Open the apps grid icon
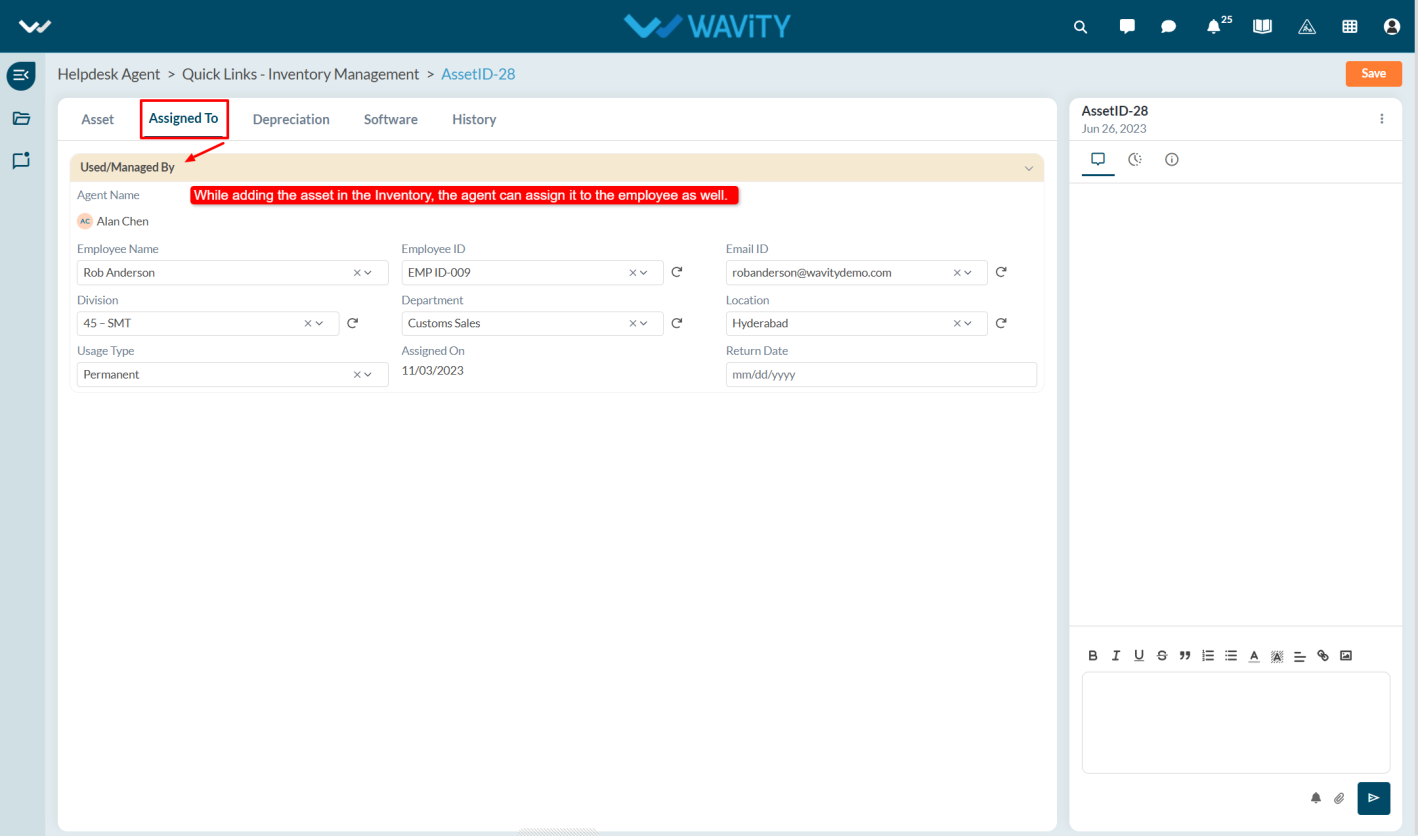This screenshot has width=1418, height=836. [x=1350, y=27]
